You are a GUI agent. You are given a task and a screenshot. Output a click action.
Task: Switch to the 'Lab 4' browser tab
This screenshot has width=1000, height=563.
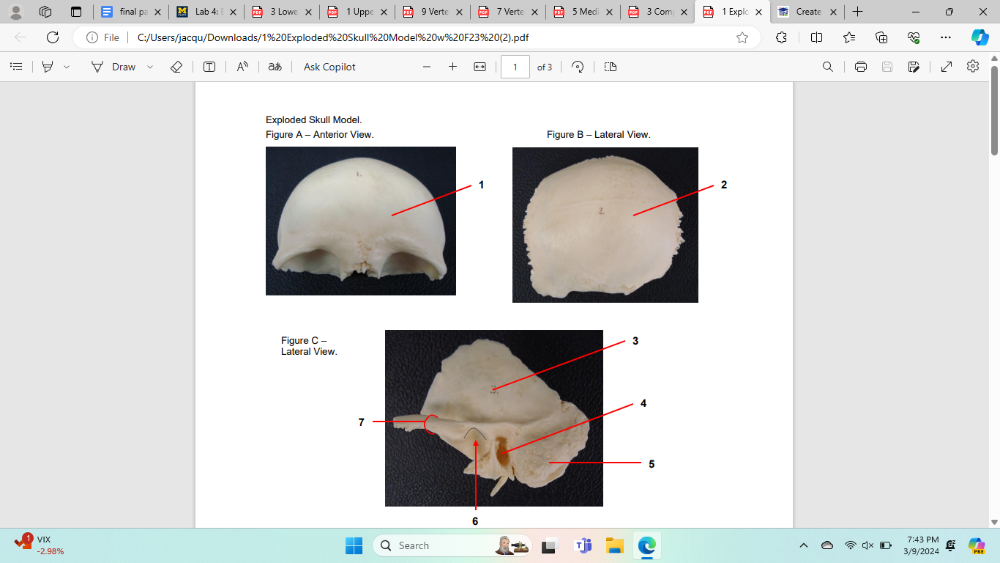pos(206,12)
